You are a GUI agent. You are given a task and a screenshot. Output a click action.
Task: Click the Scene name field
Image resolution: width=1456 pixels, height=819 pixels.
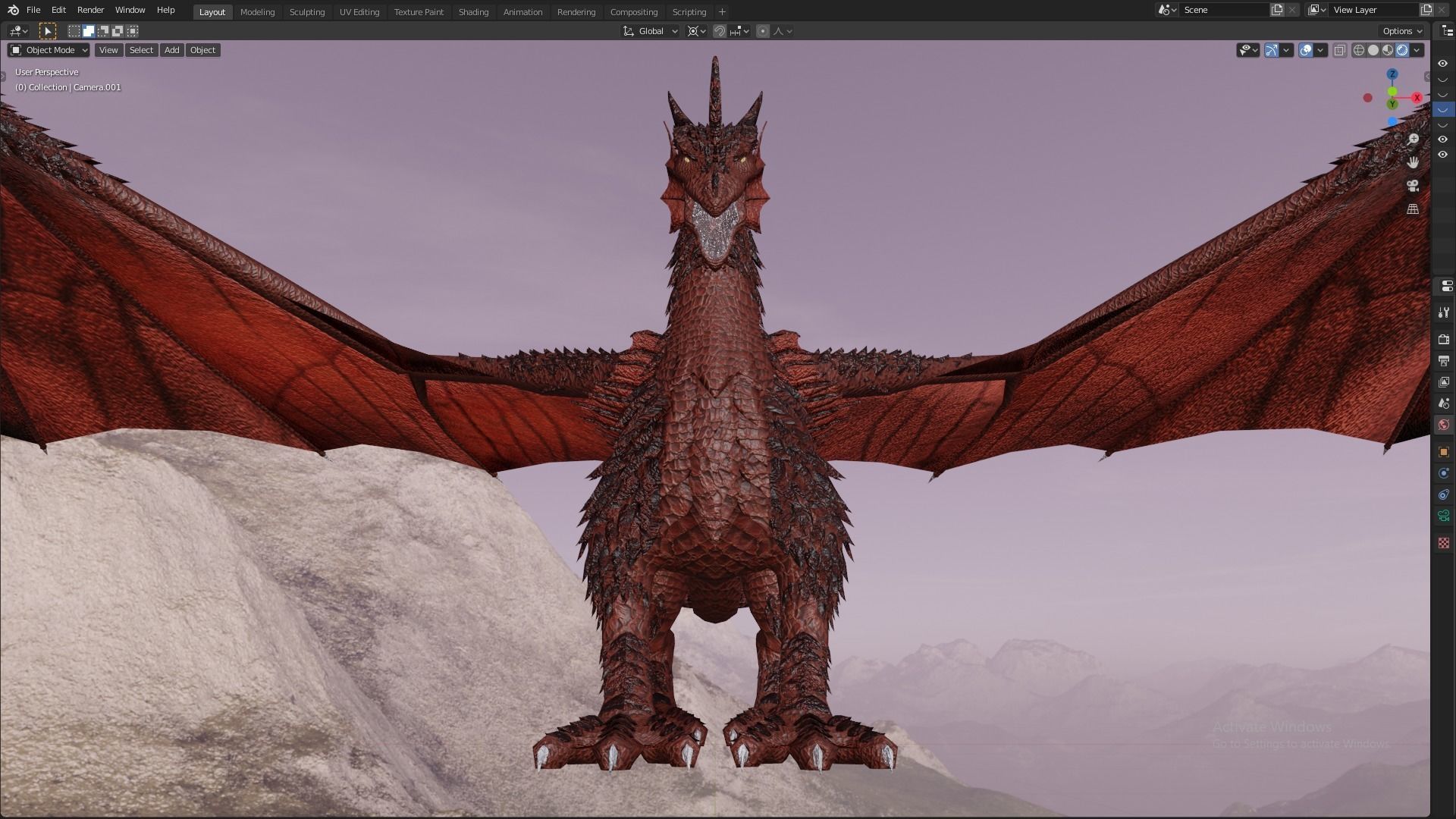1225,10
